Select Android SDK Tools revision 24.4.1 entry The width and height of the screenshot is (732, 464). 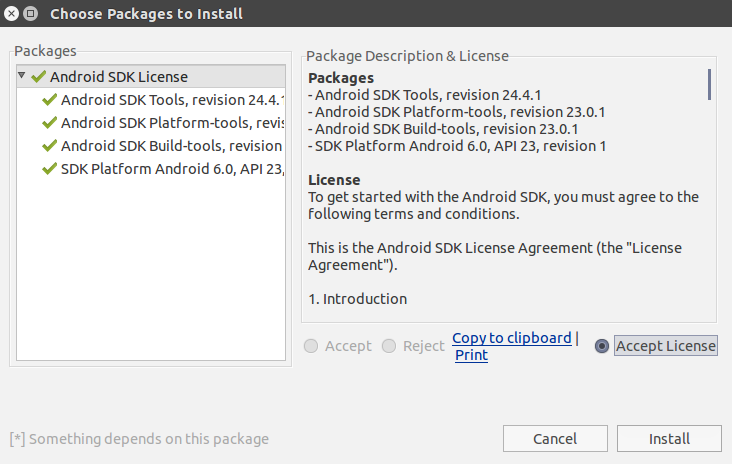(x=172, y=100)
